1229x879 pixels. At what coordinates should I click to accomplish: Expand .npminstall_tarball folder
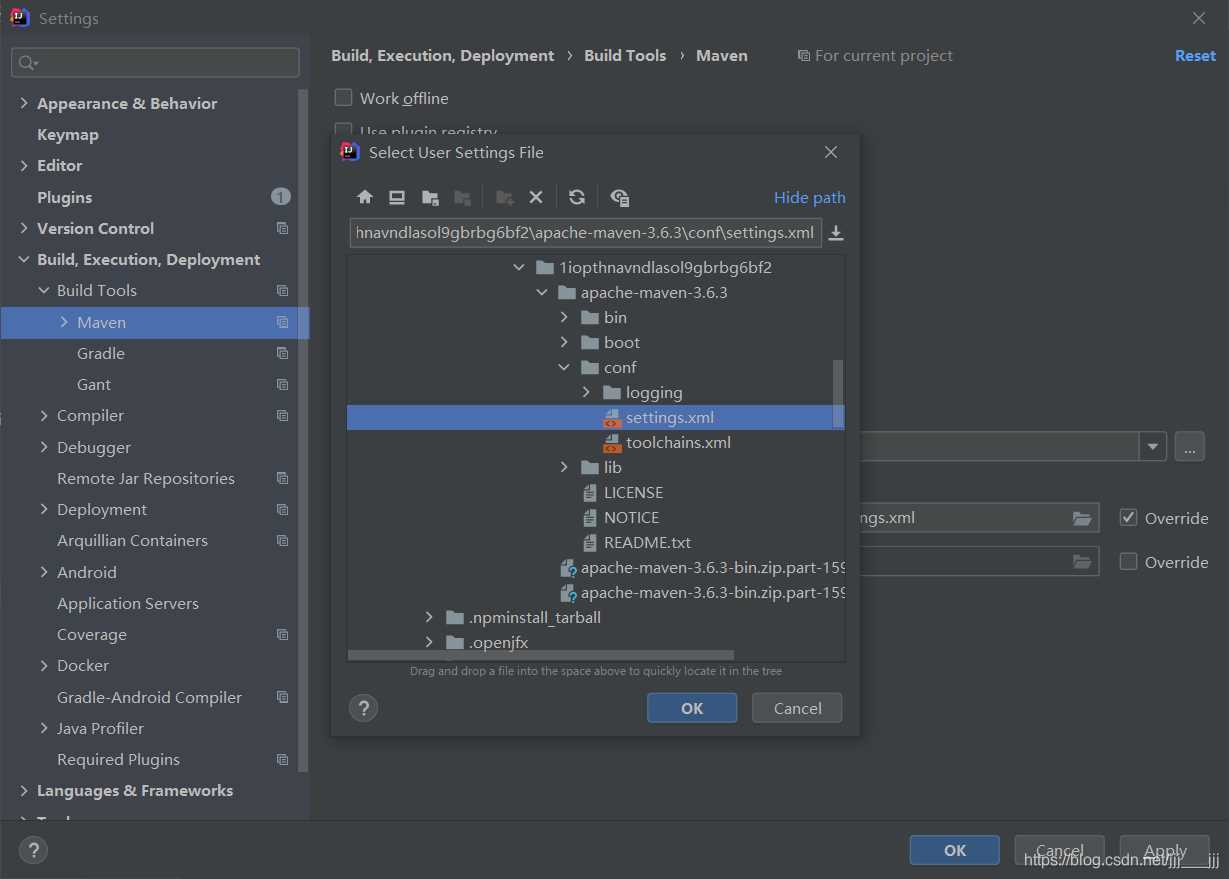(429, 617)
